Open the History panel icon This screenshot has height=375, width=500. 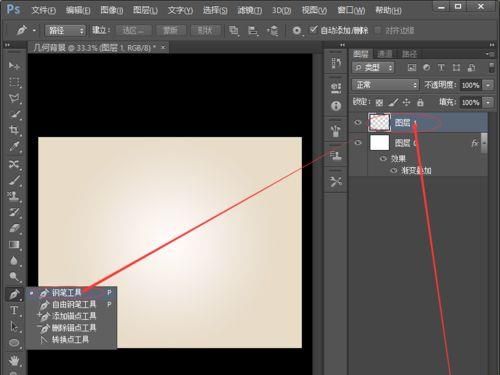pyautogui.click(x=336, y=63)
